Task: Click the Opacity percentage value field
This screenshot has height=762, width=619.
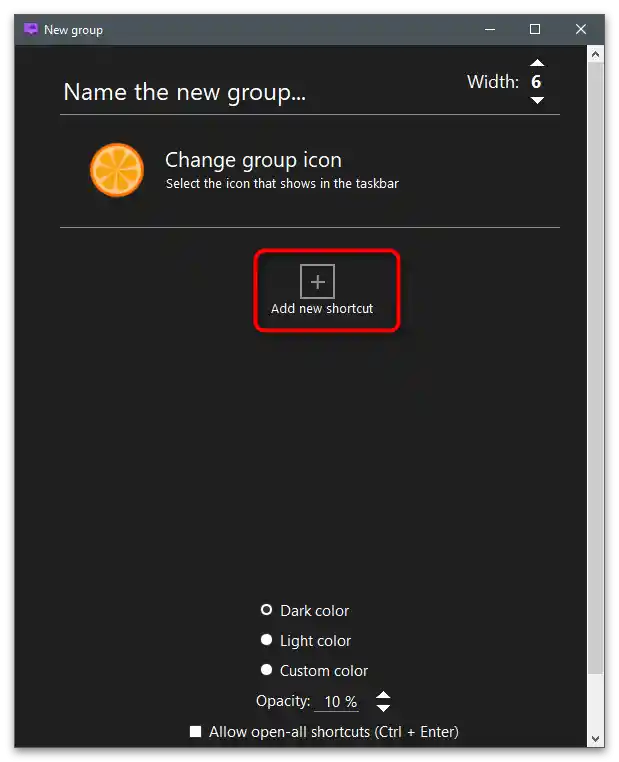Action: click(x=337, y=702)
